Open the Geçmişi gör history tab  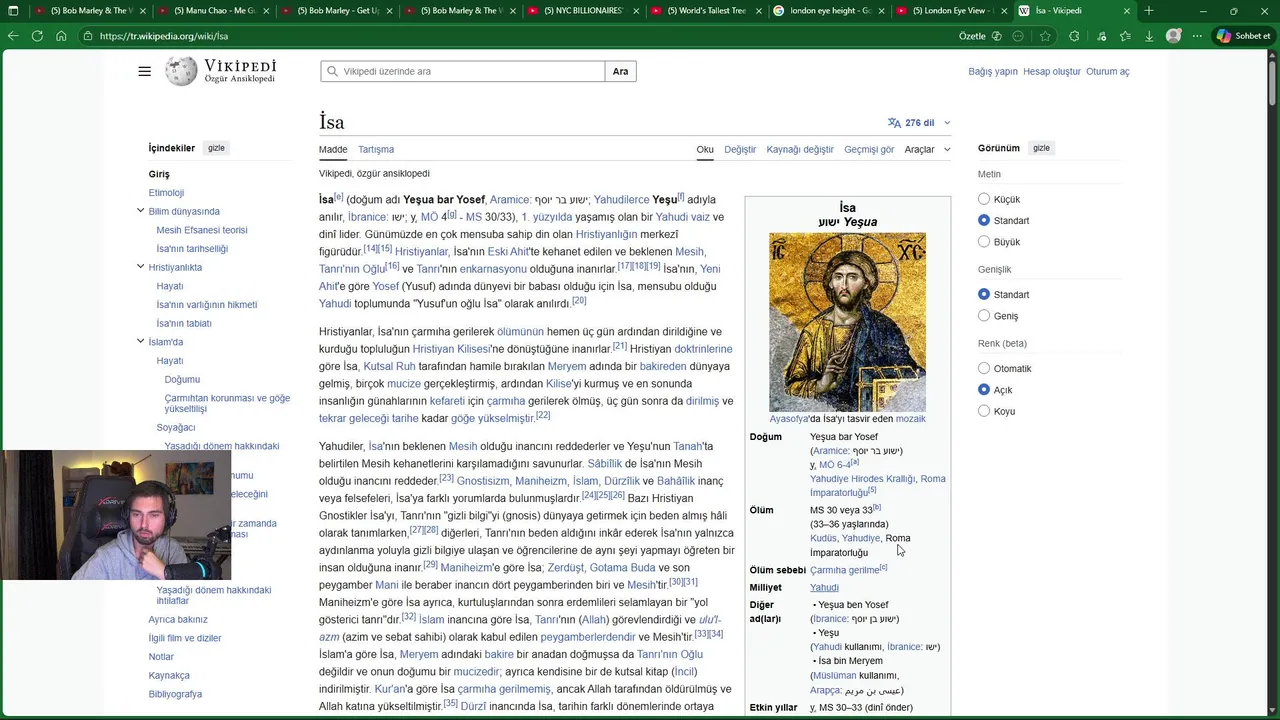pos(869,149)
